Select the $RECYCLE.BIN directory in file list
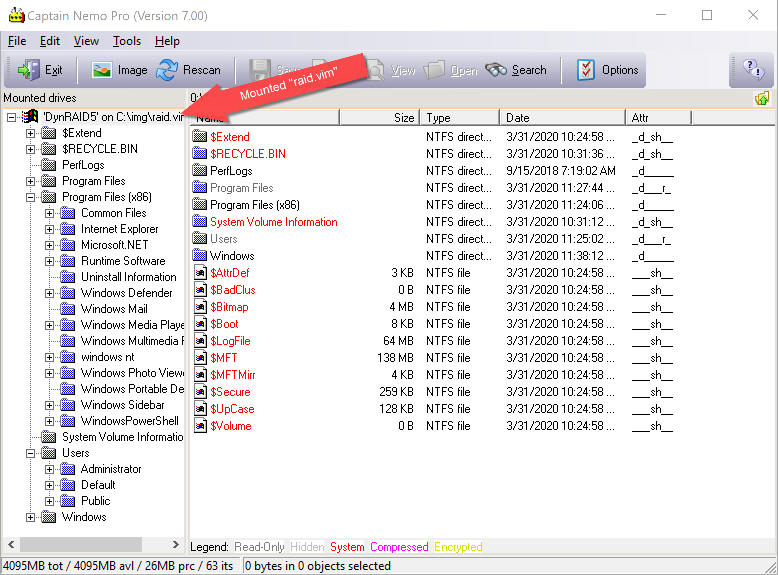 pos(247,154)
